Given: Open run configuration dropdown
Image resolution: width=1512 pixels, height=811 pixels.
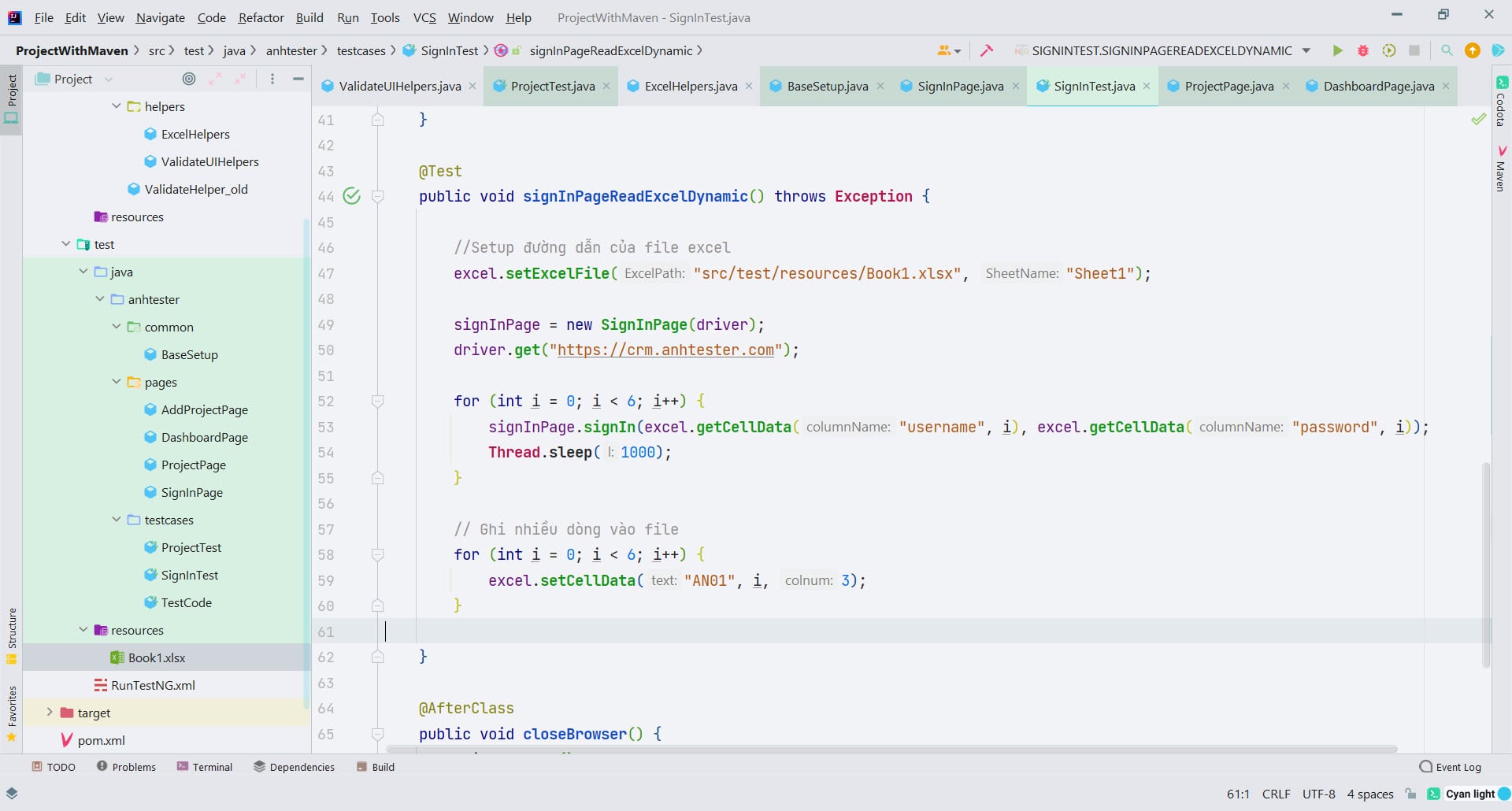Looking at the screenshot, I should coord(1306,50).
